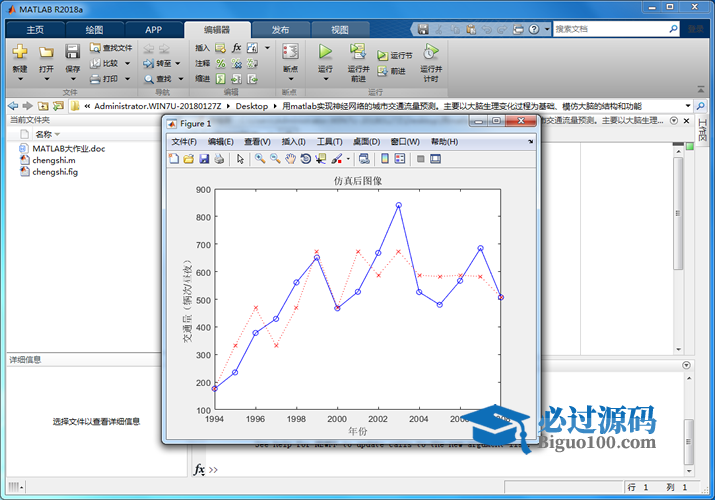Click the help question mark icon
Screen dimensions: 715x500
tap(534, 29)
